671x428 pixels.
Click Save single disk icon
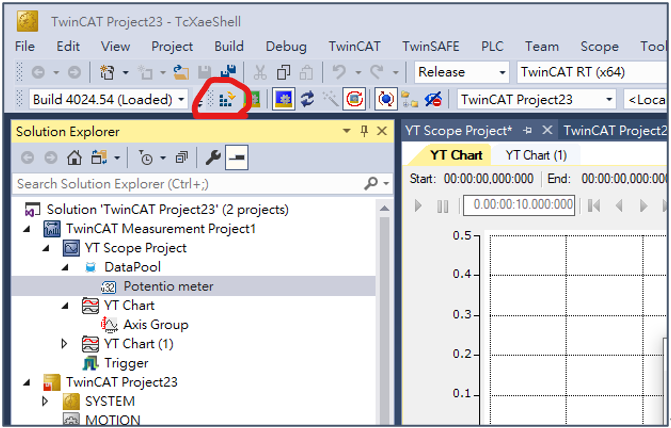(x=205, y=72)
